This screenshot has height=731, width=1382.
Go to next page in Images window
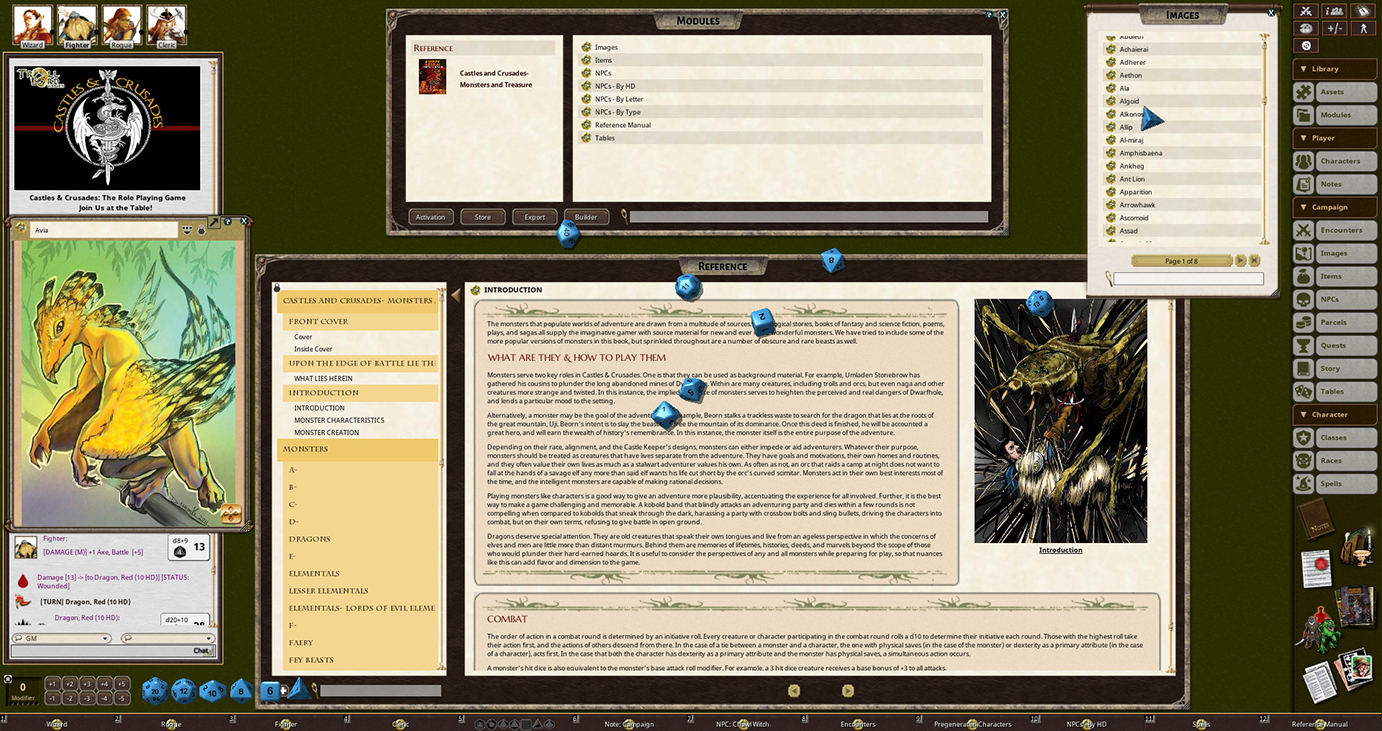pyautogui.click(x=1240, y=261)
